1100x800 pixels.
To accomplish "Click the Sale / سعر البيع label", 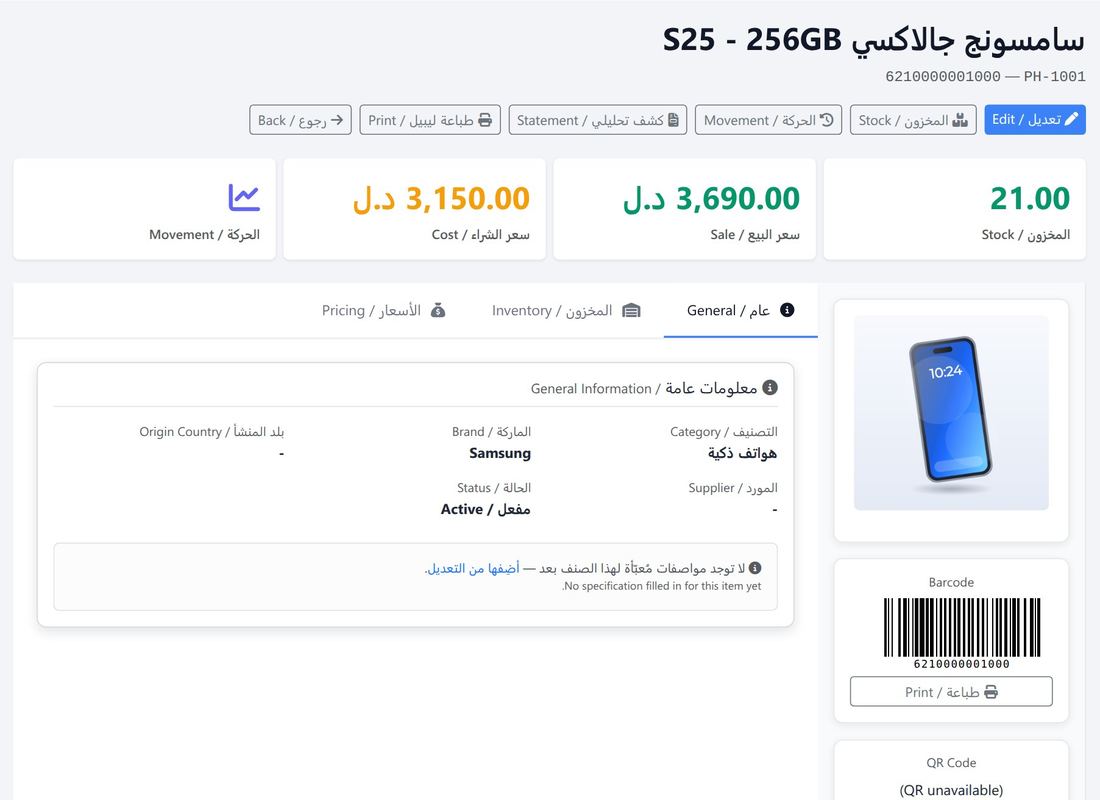I will pos(755,234).
